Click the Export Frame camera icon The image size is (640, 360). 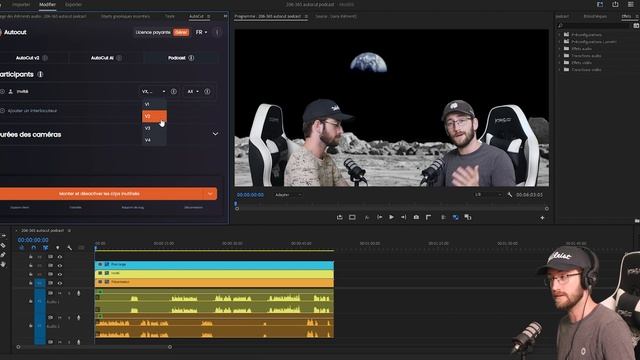[x=416, y=218]
